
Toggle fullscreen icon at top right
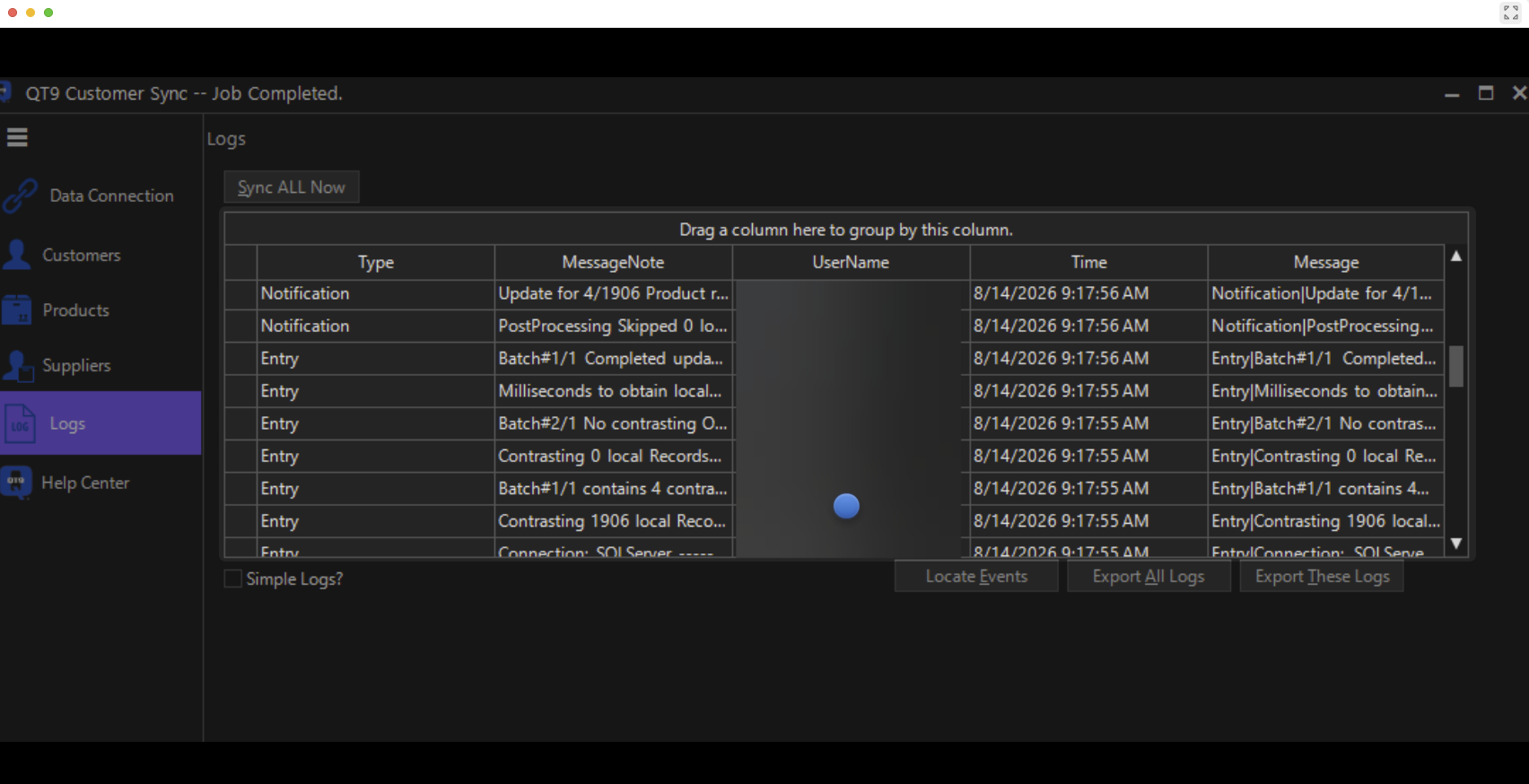[1511, 13]
